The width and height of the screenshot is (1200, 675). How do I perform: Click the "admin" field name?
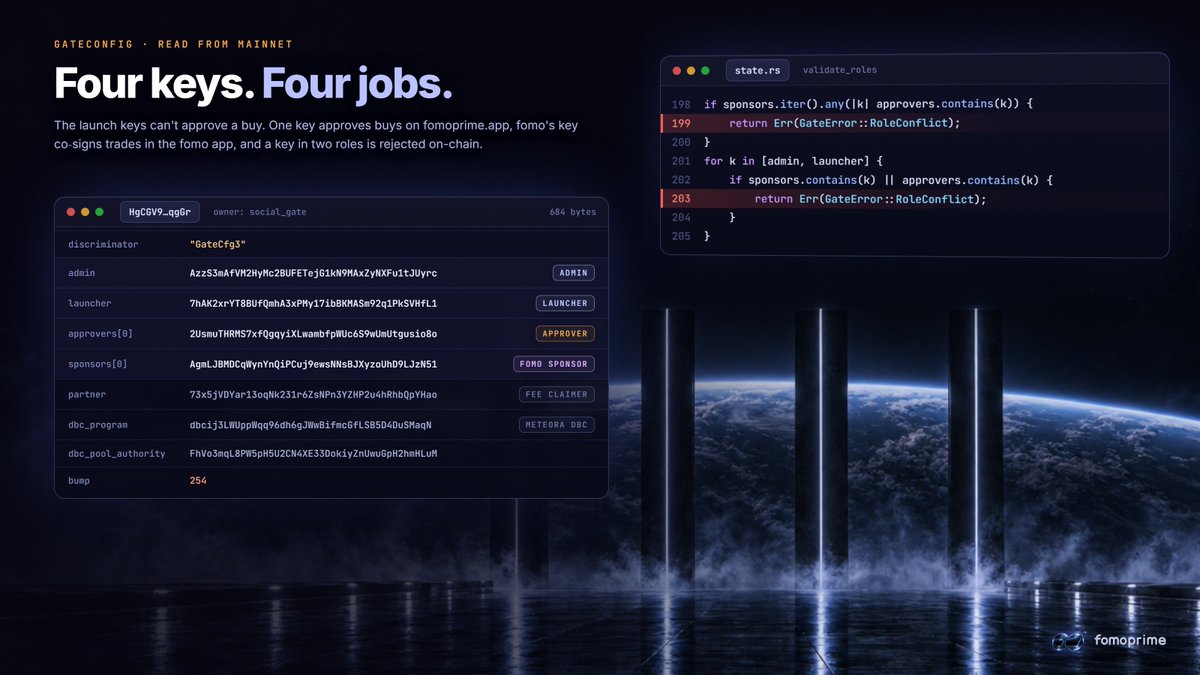tap(82, 273)
